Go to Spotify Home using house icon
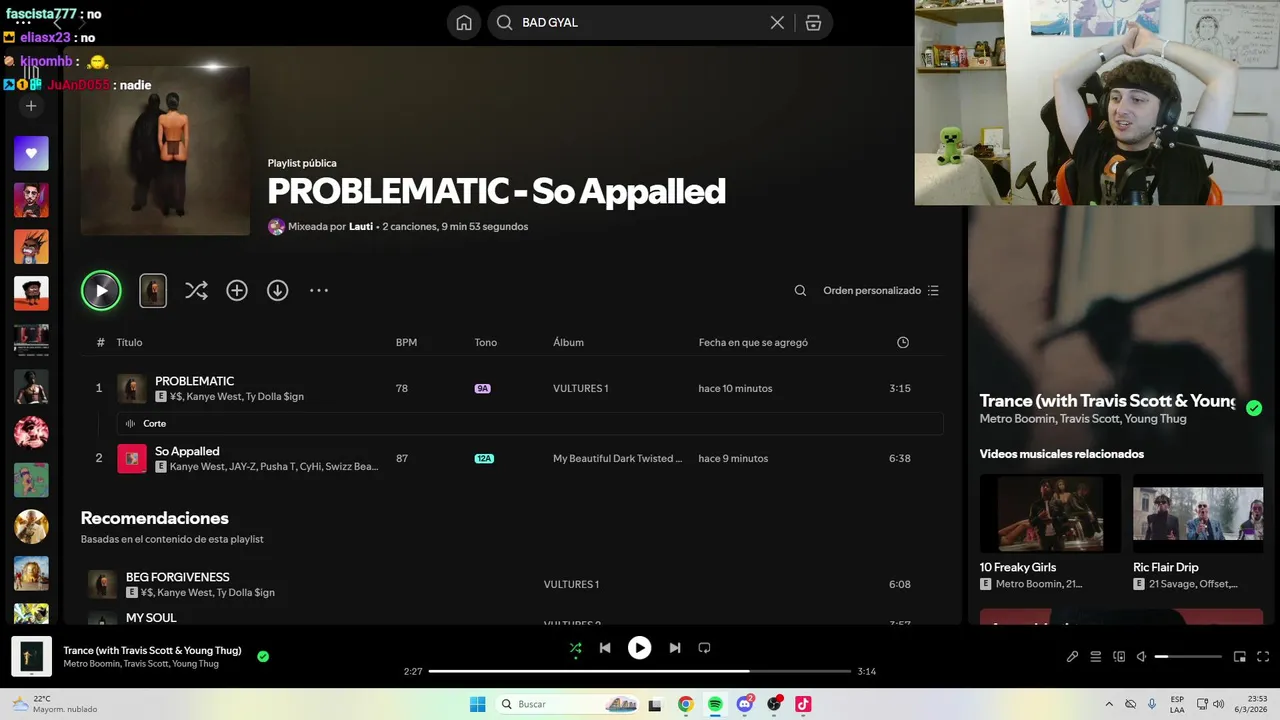This screenshot has width=1280, height=720. [x=464, y=23]
